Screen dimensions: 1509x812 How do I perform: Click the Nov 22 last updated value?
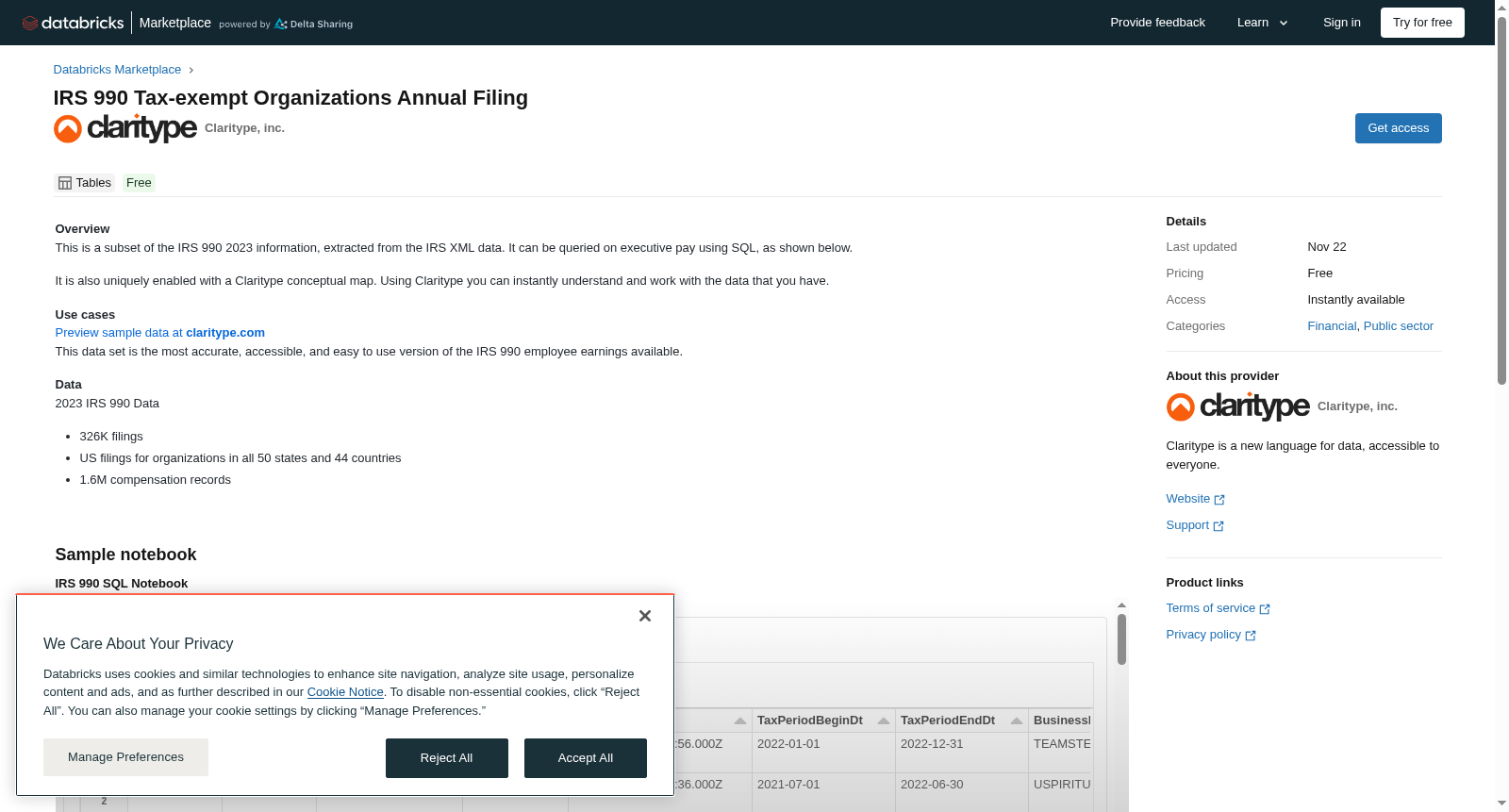coord(1327,247)
